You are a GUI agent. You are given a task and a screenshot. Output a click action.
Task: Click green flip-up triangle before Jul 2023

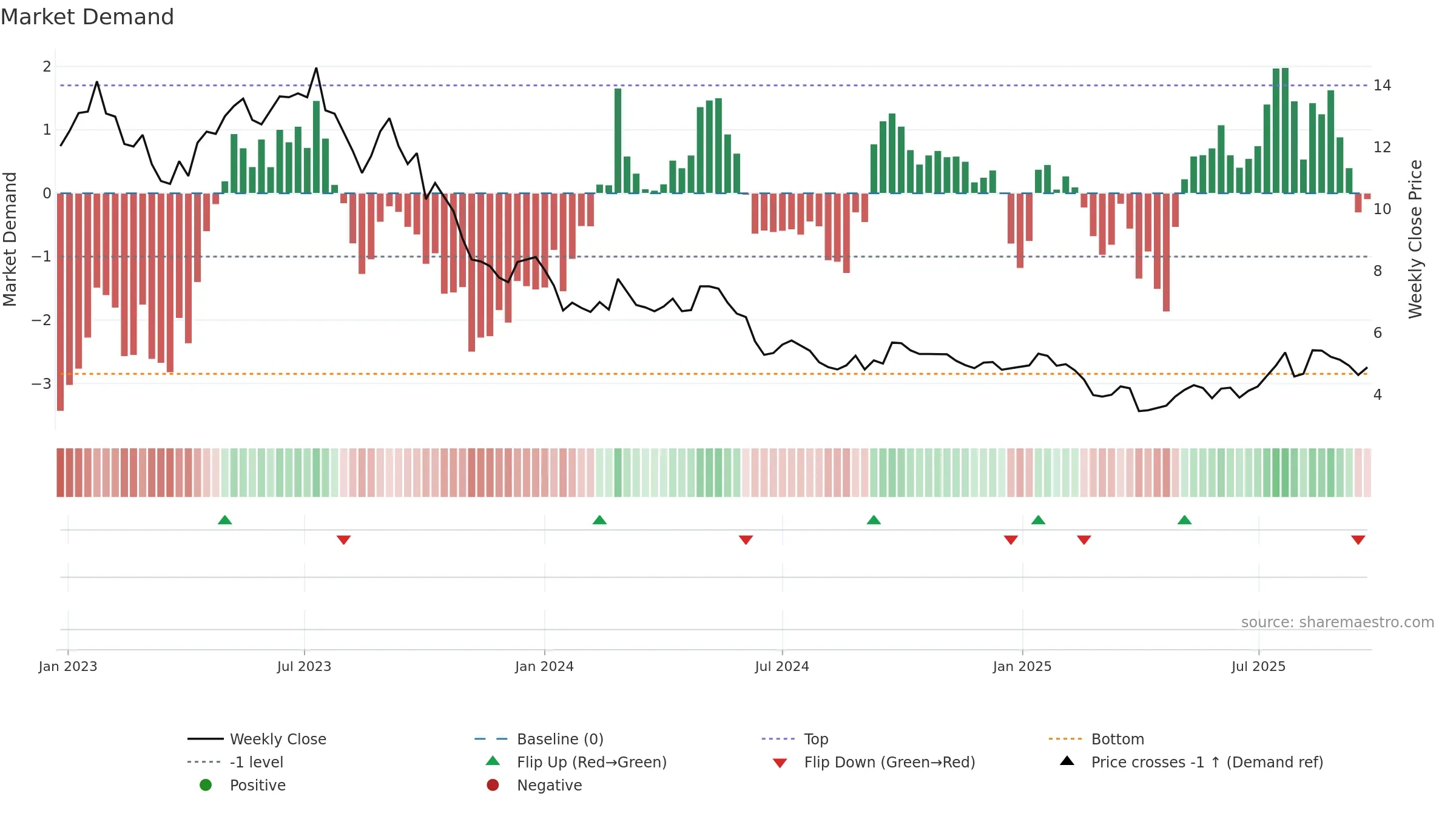[x=225, y=520]
